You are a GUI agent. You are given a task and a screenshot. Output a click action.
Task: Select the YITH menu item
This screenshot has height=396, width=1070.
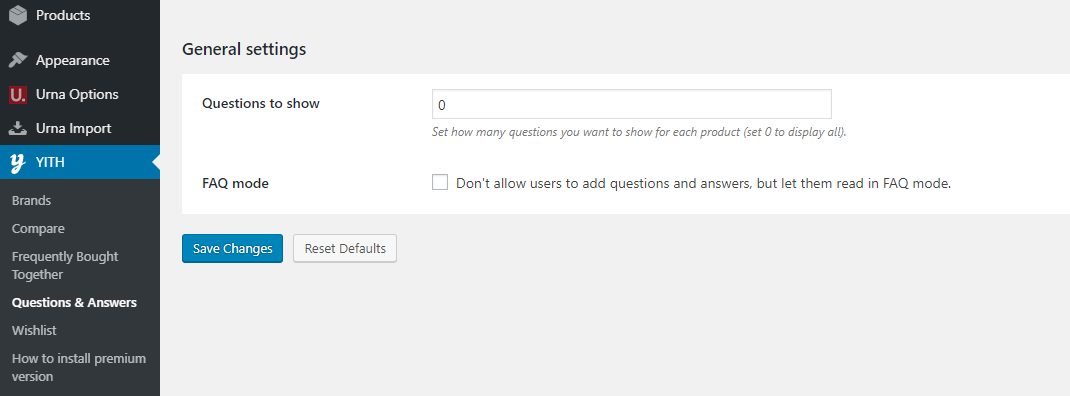click(x=80, y=162)
